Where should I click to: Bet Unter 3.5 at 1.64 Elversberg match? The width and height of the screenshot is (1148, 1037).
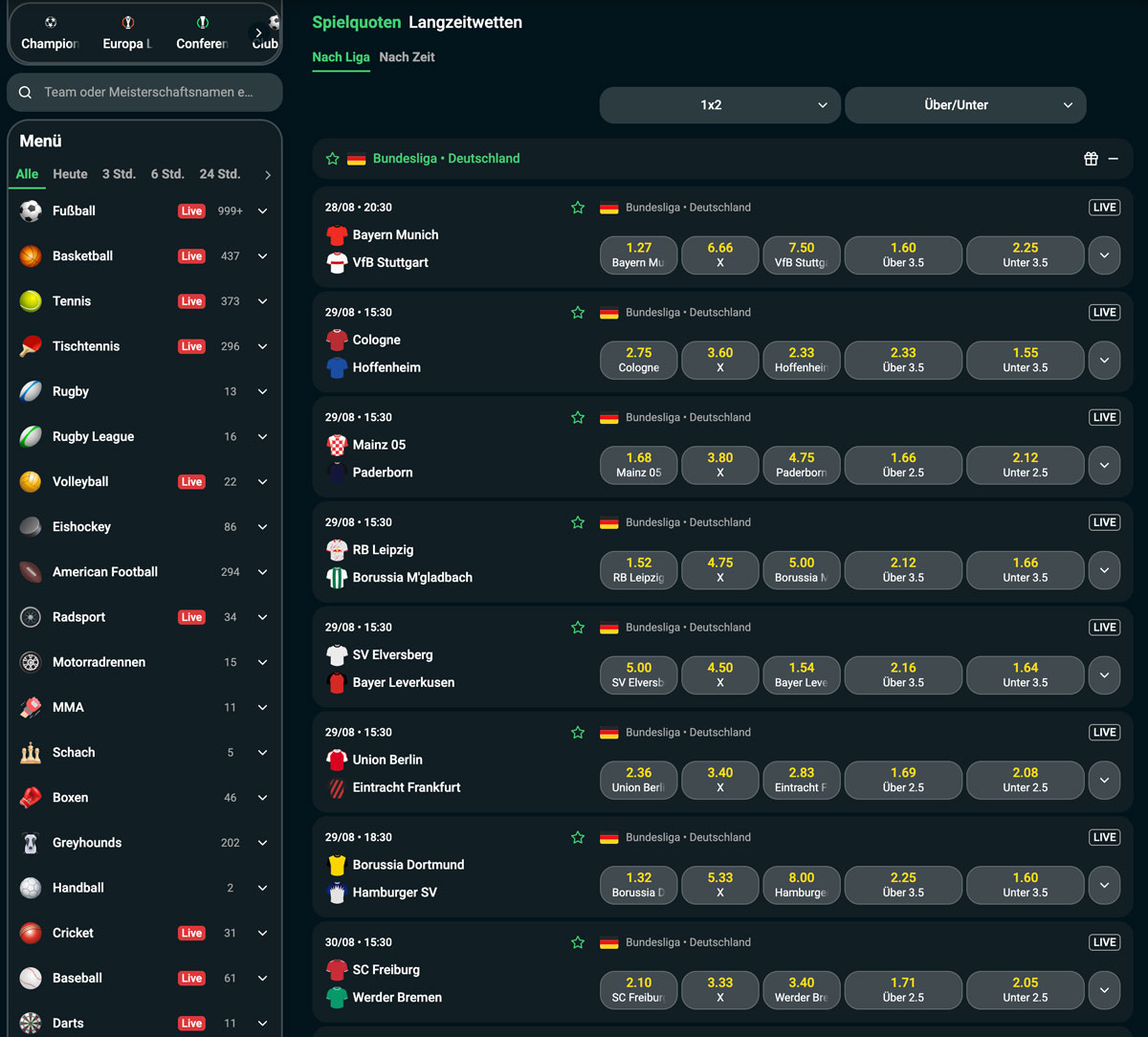(x=1026, y=675)
